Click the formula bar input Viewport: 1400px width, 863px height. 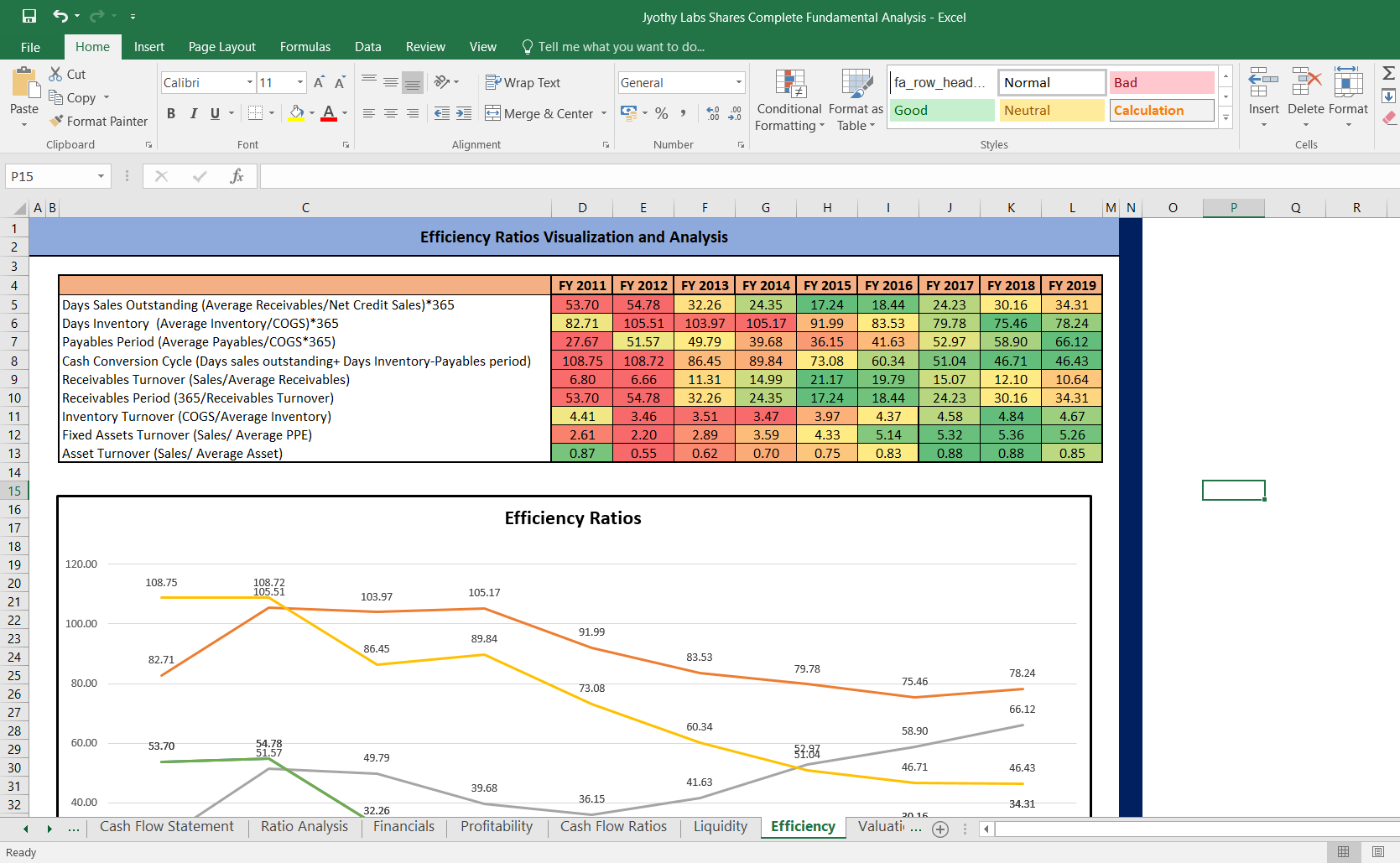coord(830,176)
